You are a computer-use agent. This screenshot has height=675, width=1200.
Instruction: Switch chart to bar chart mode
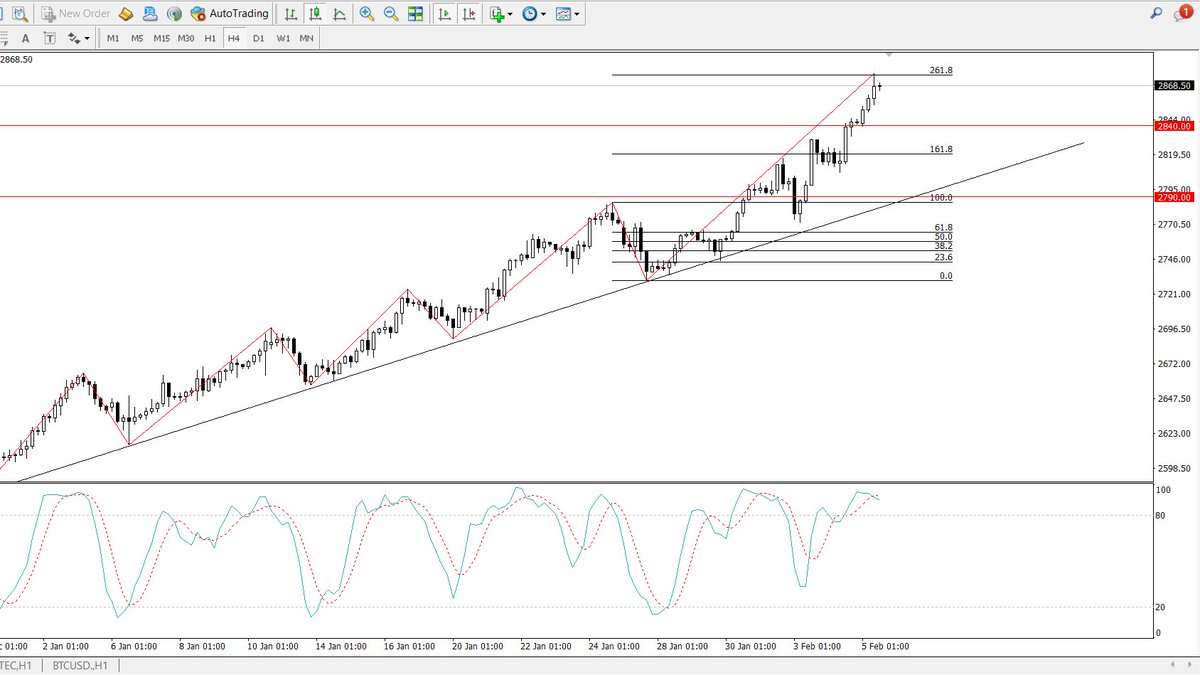tap(290, 14)
